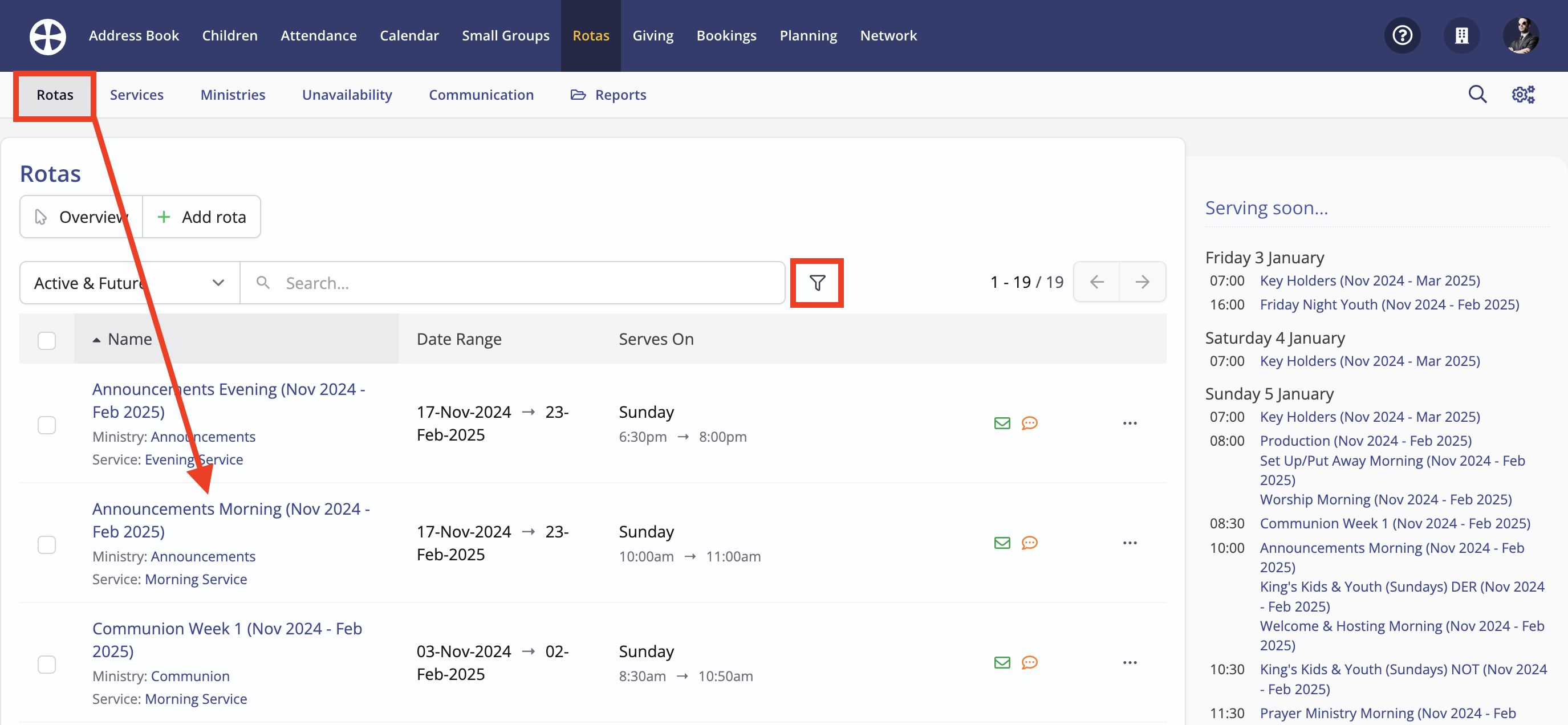Click the filter icon beside search
Screen dimensions: 1568x725
tap(817, 282)
